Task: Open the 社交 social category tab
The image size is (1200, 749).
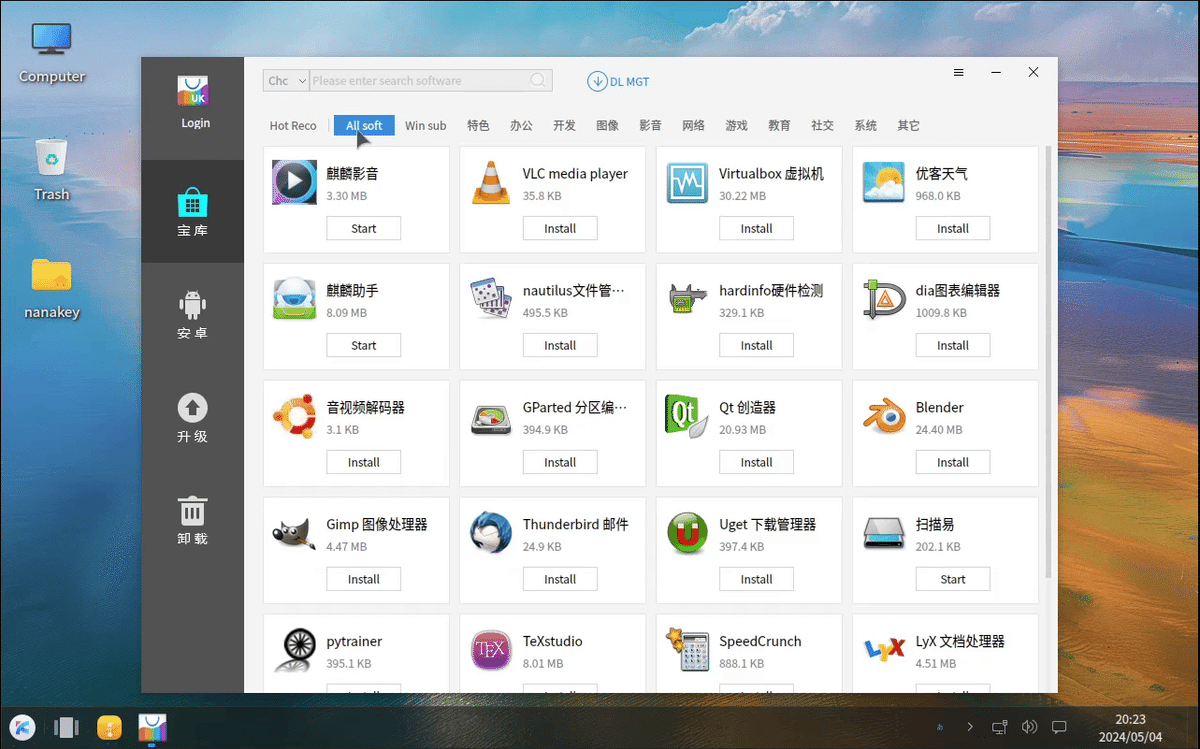Action: (x=822, y=126)
